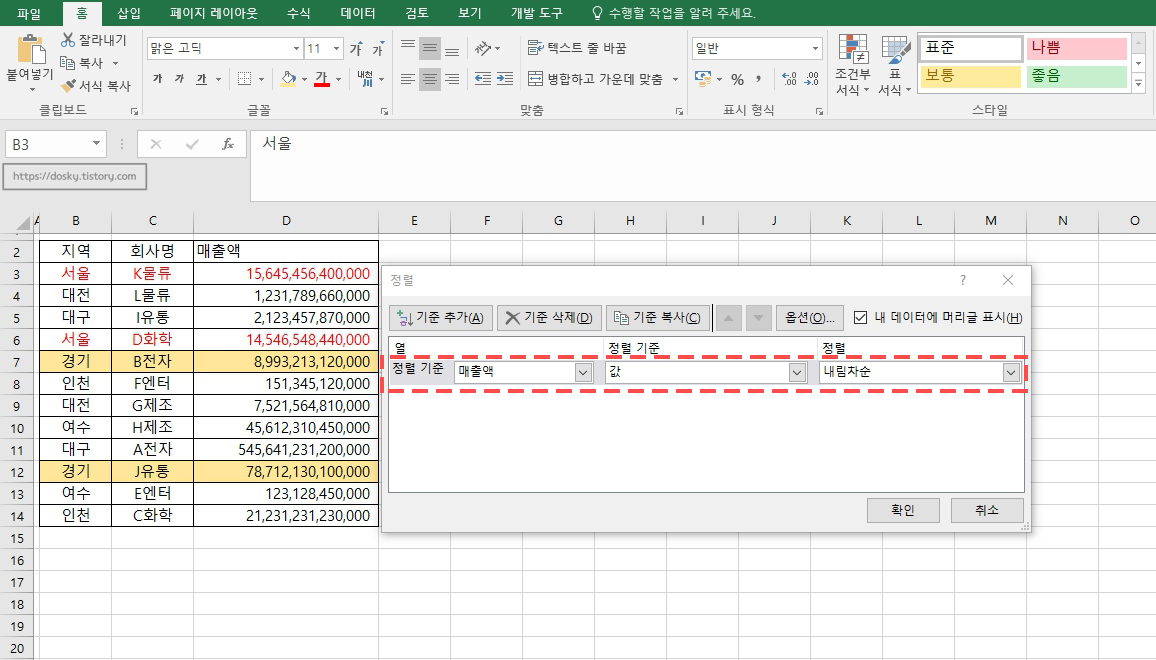Viewport: 1156px width, 660px height.
Task: Click the Copy (복사) icon
Action: (x=68, y=63)
